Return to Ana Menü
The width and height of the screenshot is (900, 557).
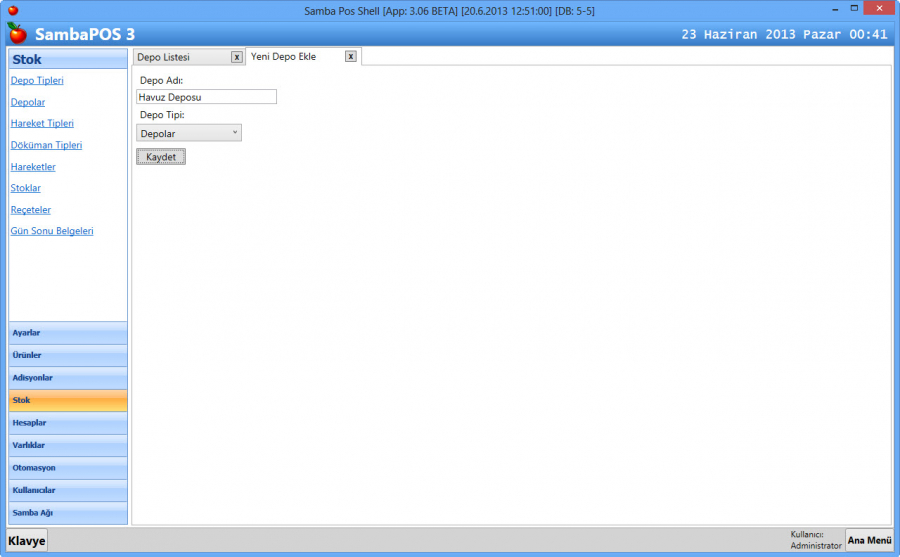point(869,540)
